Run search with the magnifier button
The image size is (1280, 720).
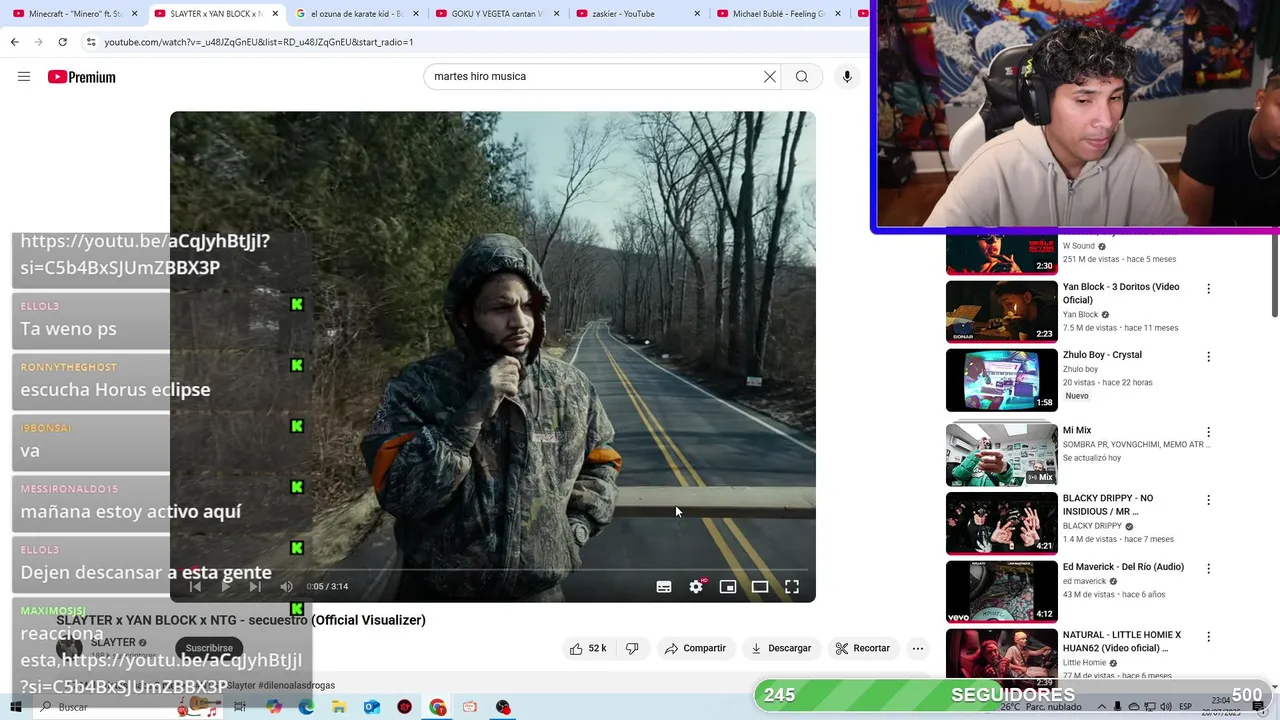(802, 77)
